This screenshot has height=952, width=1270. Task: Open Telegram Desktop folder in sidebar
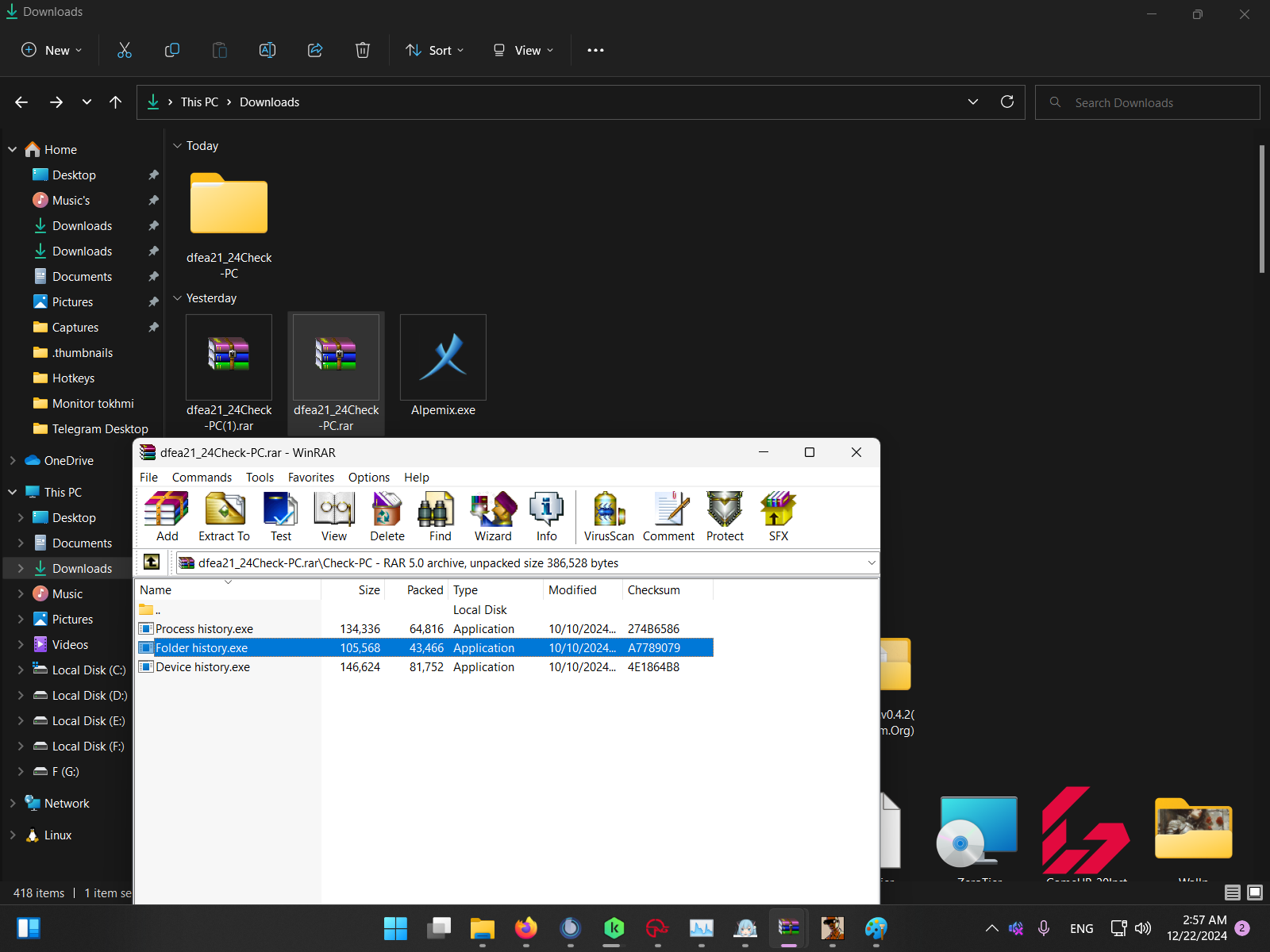click(90, 428)
